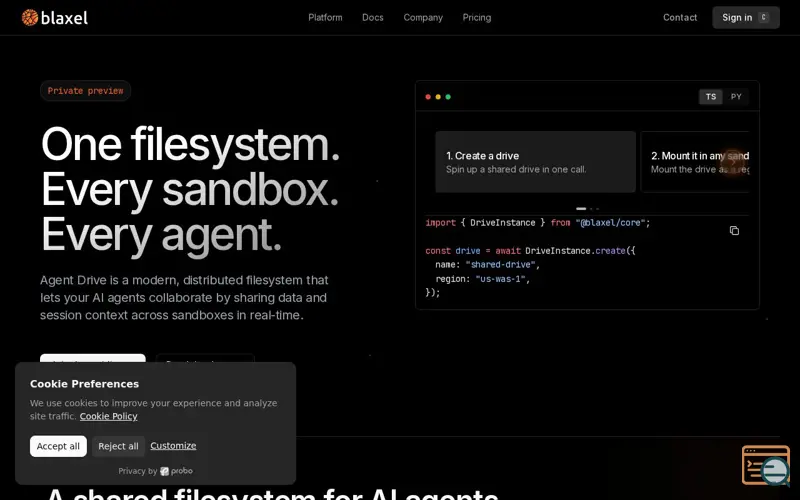Open the Cookie Policy link

coord(108,416)
